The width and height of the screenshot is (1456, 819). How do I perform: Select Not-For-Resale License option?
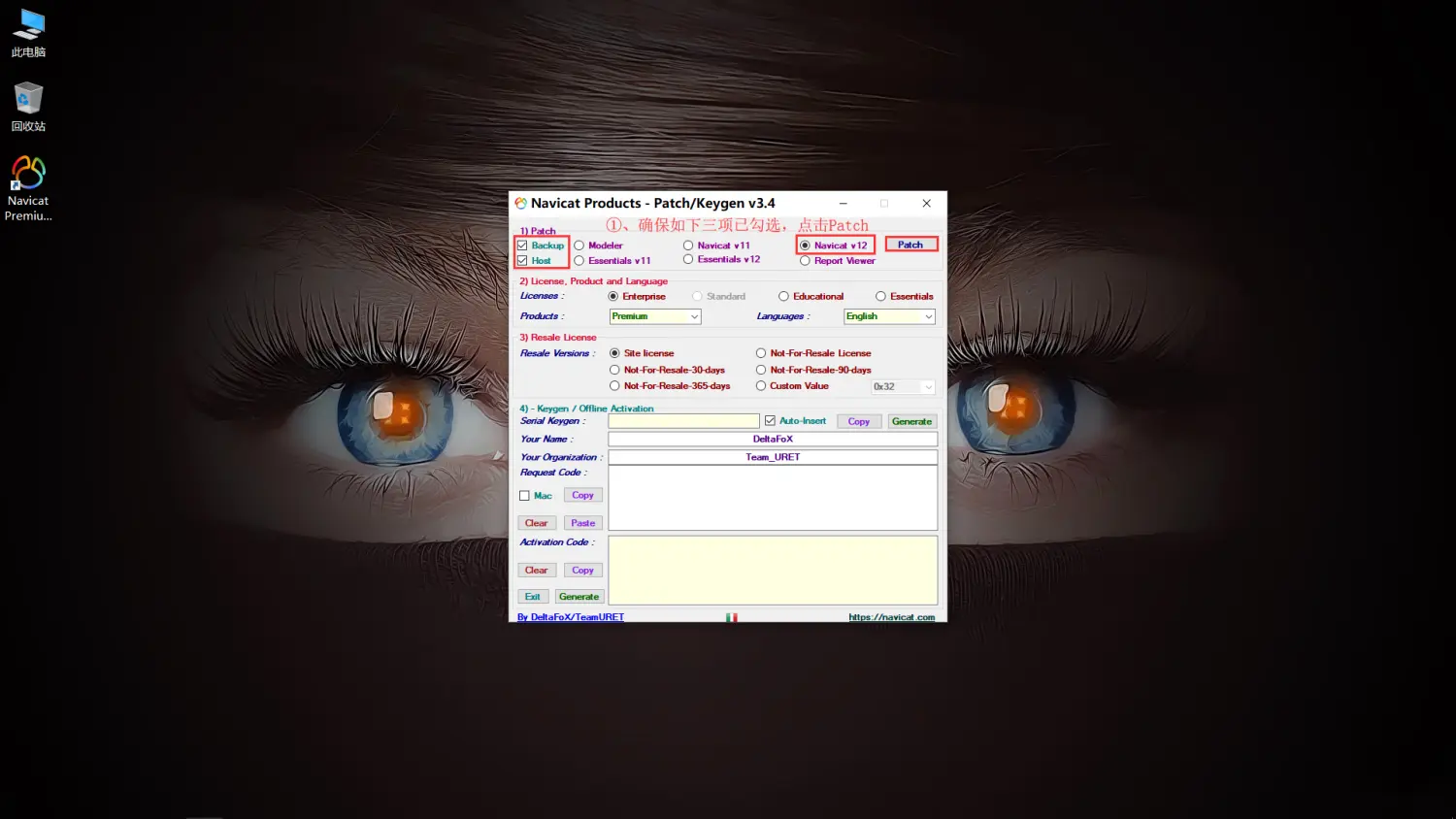[x=761, y=353]
